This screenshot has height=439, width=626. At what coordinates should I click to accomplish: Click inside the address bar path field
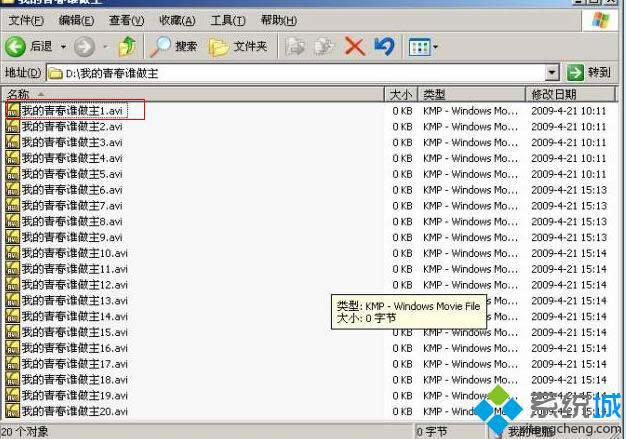(300, 73)
